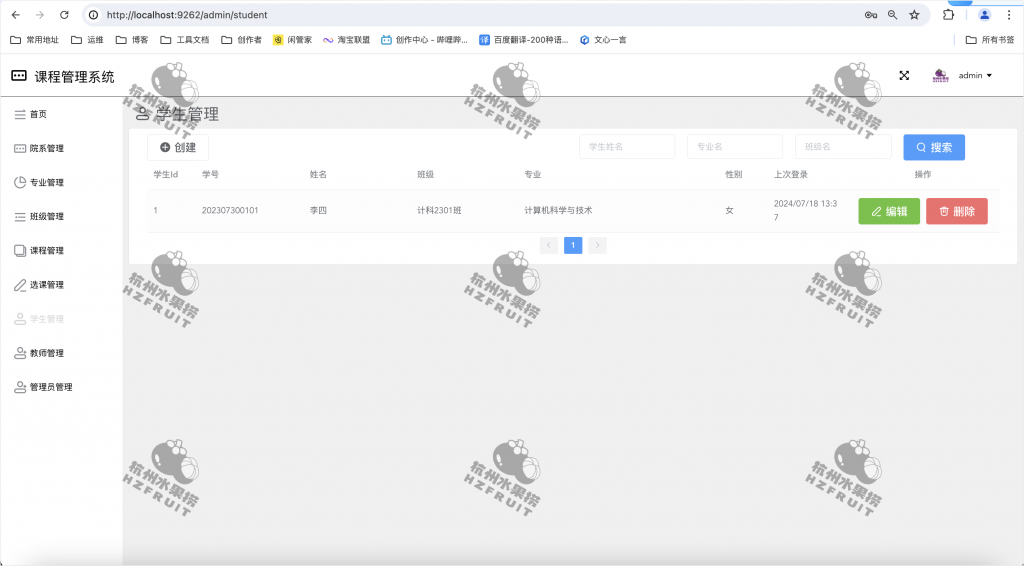Image resolution: width=1024 pixels, height=566 pixels.
Task: Click the 学号 column header
Action: point(210,174)
